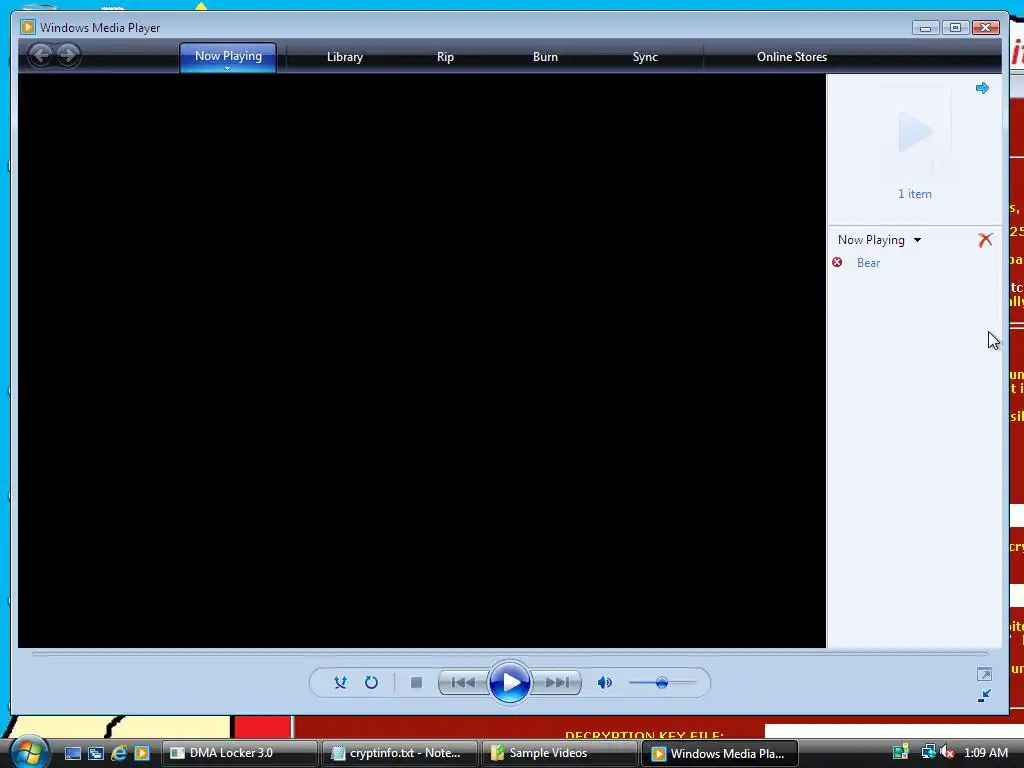Switch to full screen view icon
The image size is (1024, 768).
984,674
